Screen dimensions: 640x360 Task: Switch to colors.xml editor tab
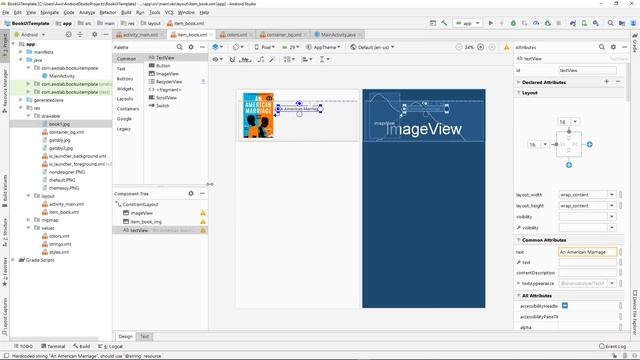coord(235,35)
